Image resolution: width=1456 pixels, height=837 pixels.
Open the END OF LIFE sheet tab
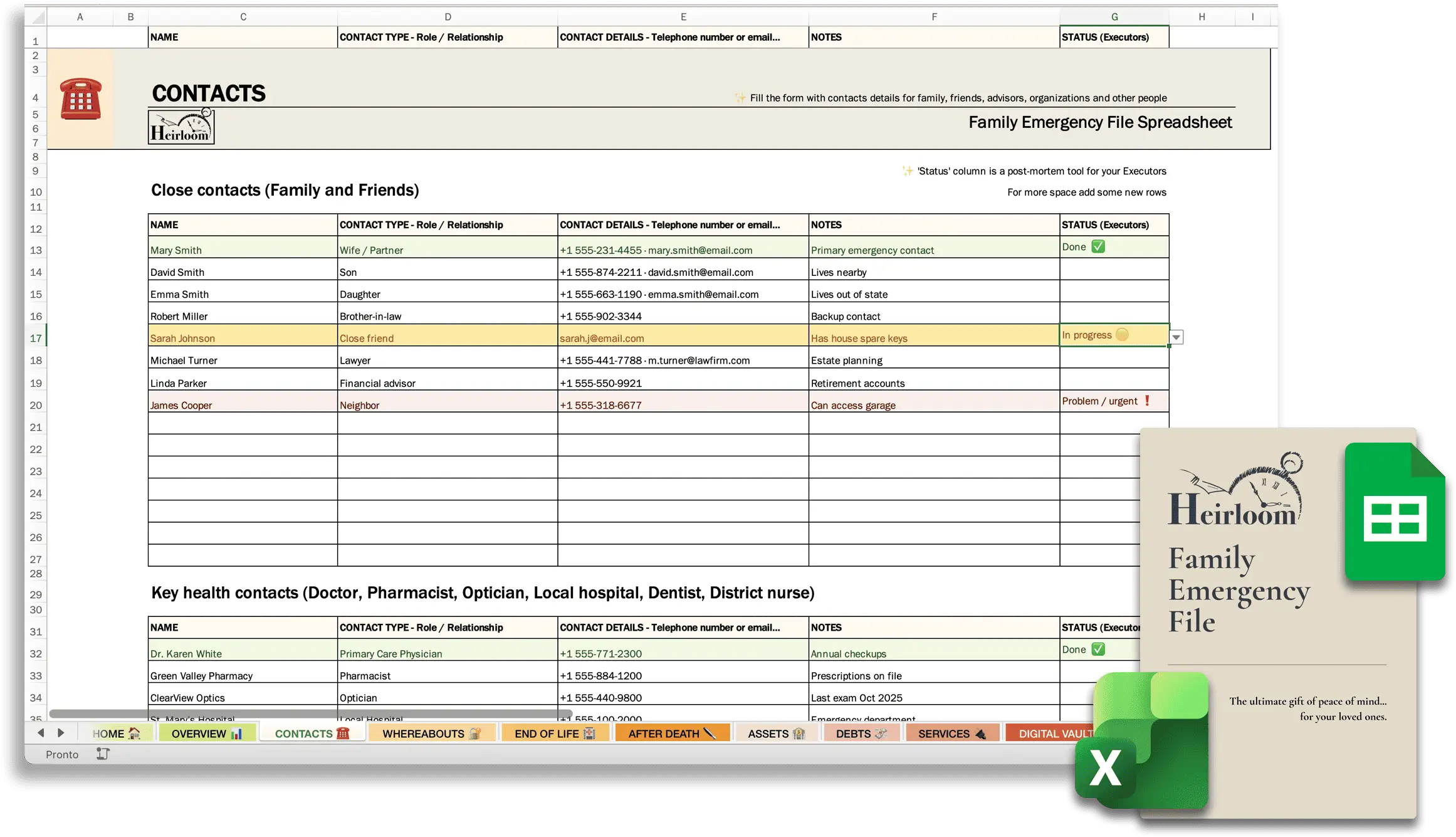tap(555, 733)
